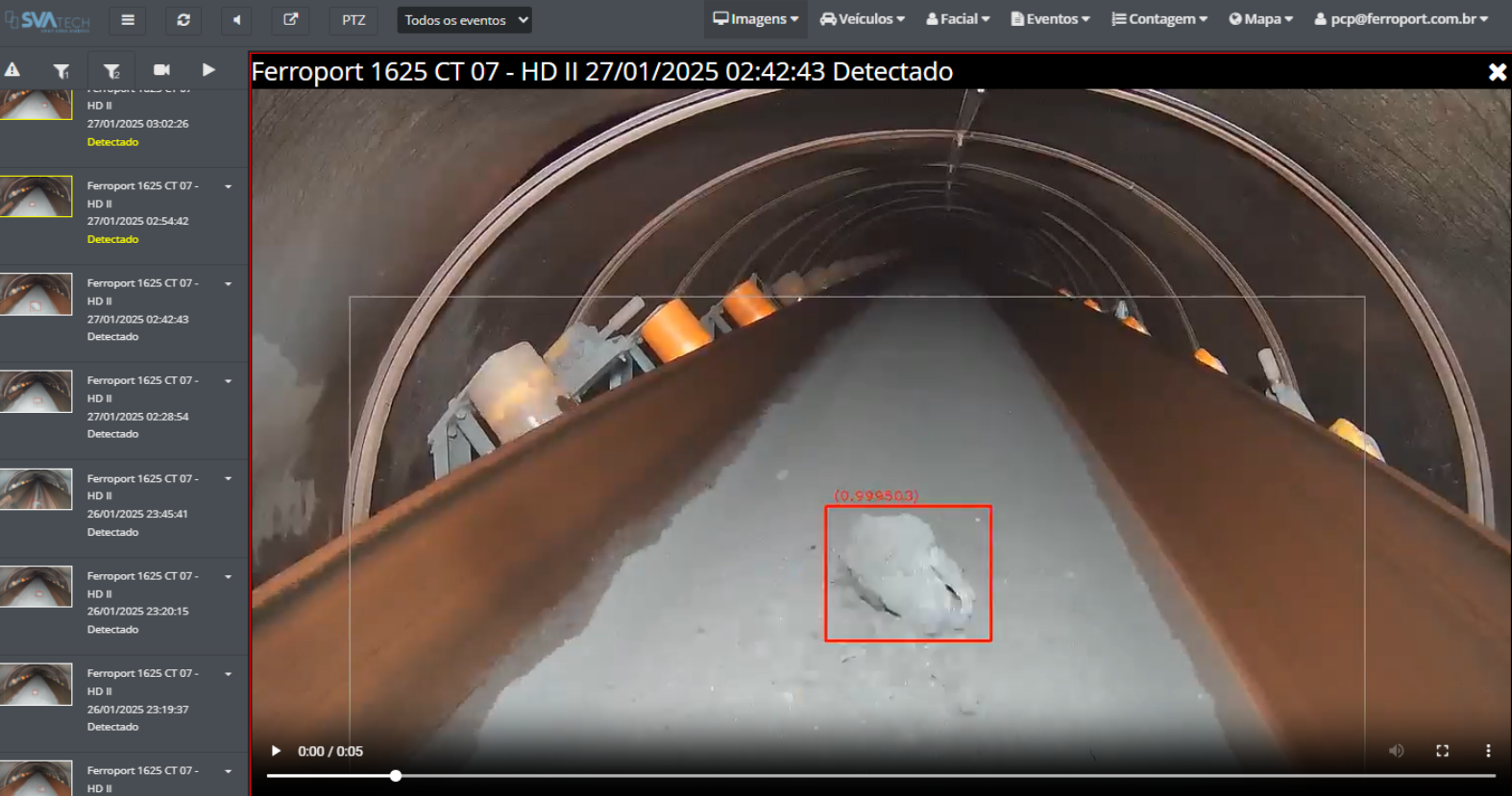Viewport: 1512px width, 796px height.
Task: Toggle fullscreen on the video player
Action: point(1442,751)
